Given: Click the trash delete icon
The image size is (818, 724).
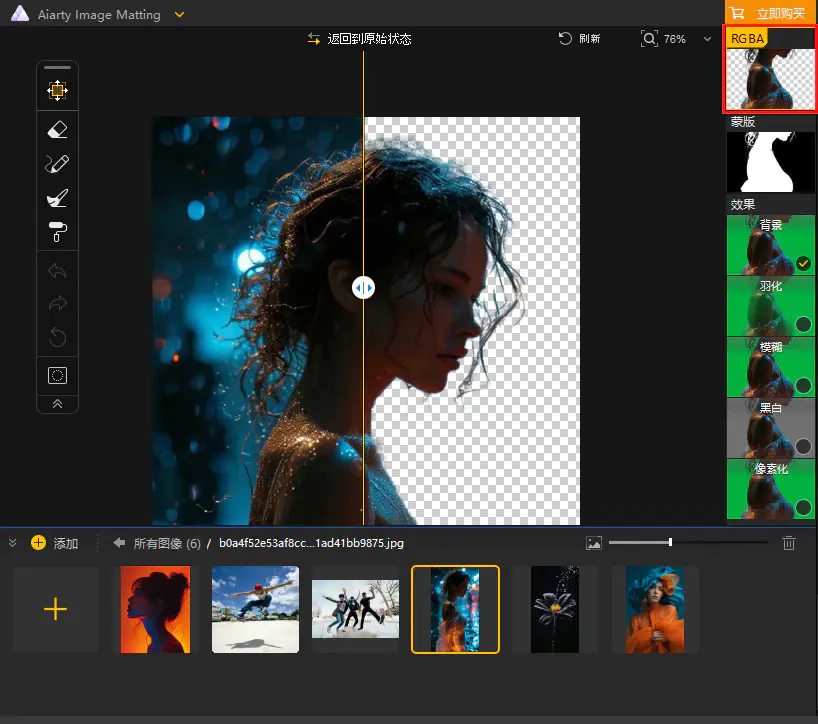Looking at the screenshot, I should pyautogui.click(x=789, y=543).
